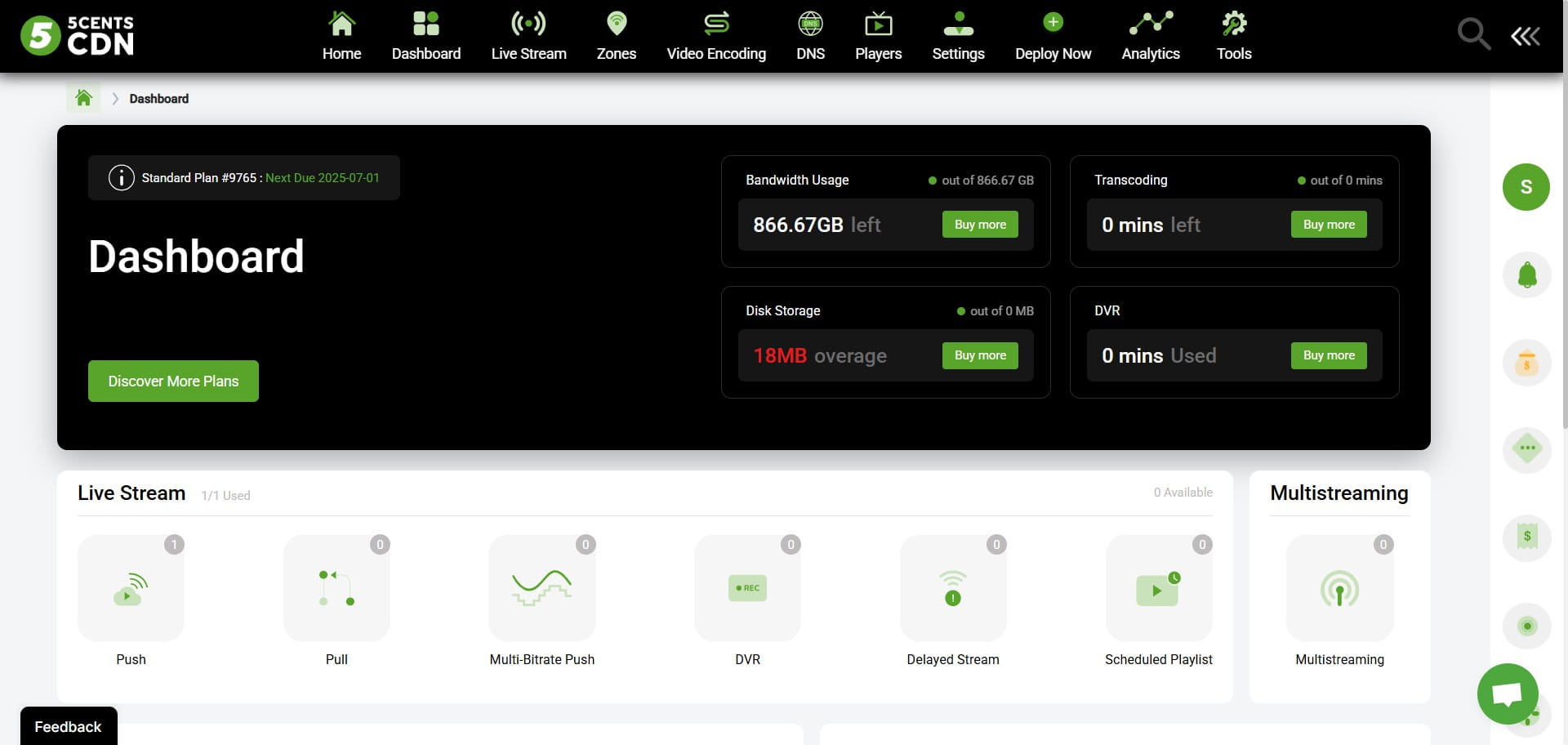This screenshot has height=745, width=1568.
Task: Click the Push count badge
Action: click(174, 545)
